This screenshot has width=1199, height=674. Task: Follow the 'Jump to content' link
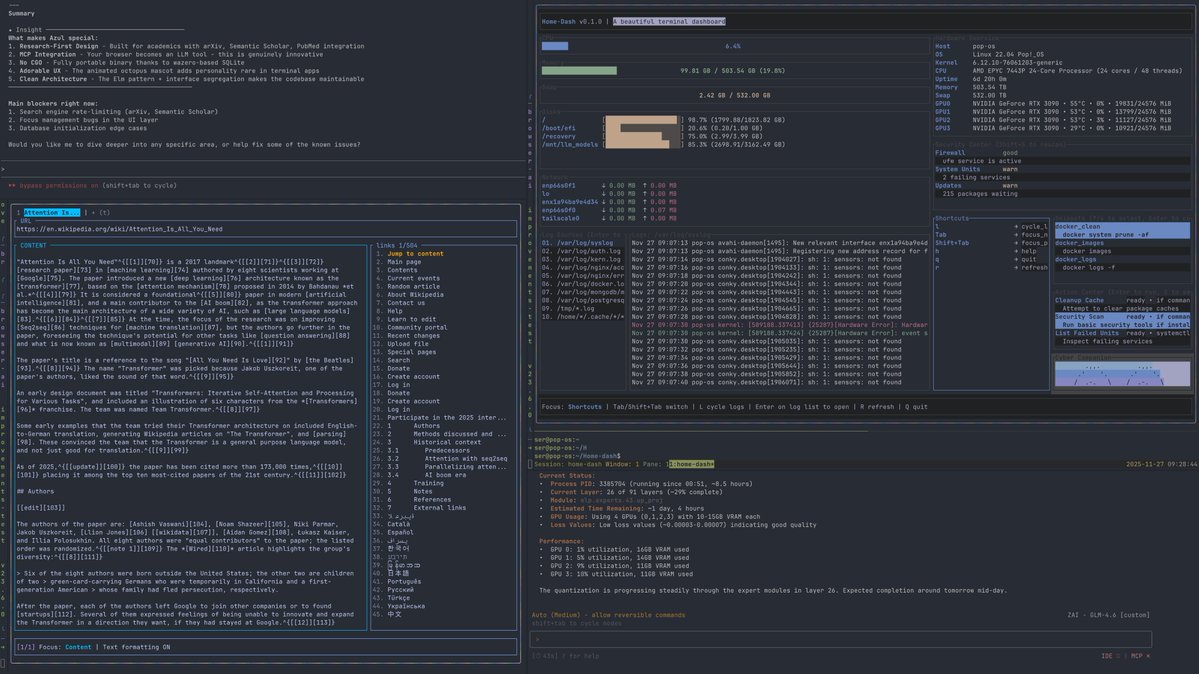415,254
